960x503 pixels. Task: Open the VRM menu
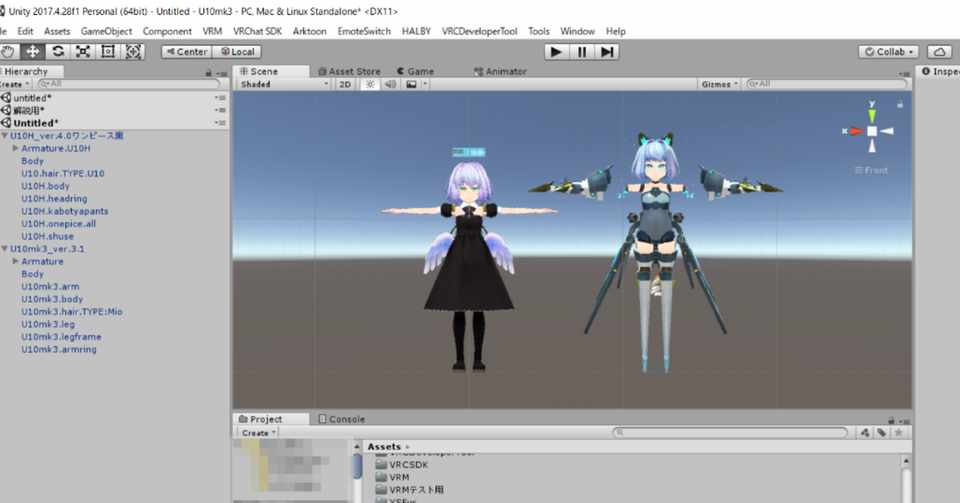[x=212, y=31]
